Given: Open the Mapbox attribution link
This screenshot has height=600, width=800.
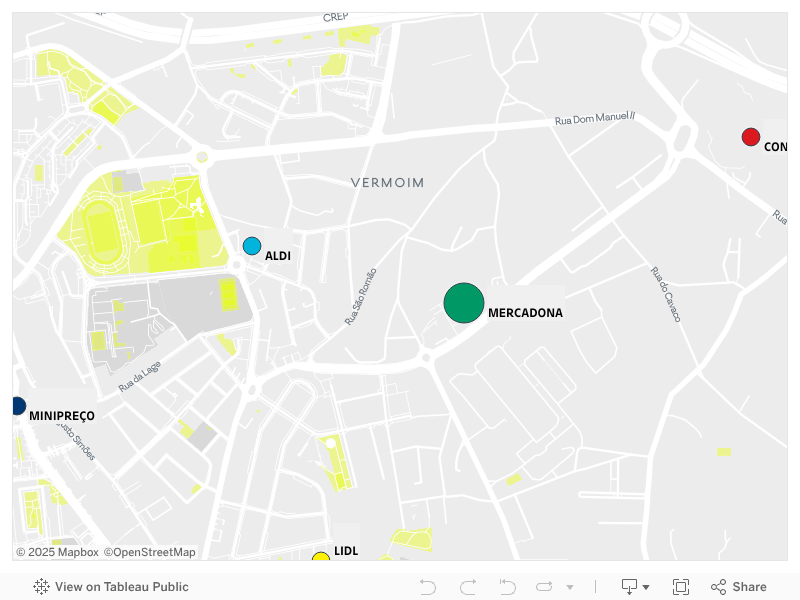Looking at the screenshot, I should pos(57,552).
